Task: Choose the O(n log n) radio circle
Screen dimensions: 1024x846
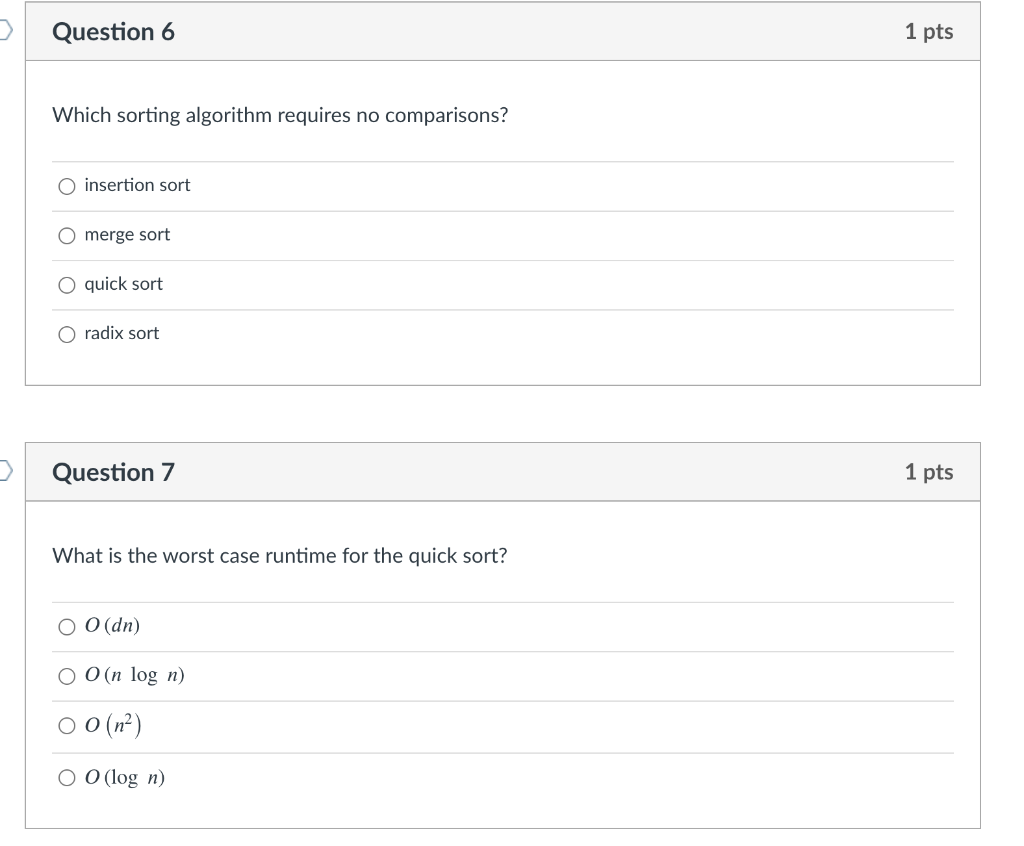Action: [x=67, y=676]
